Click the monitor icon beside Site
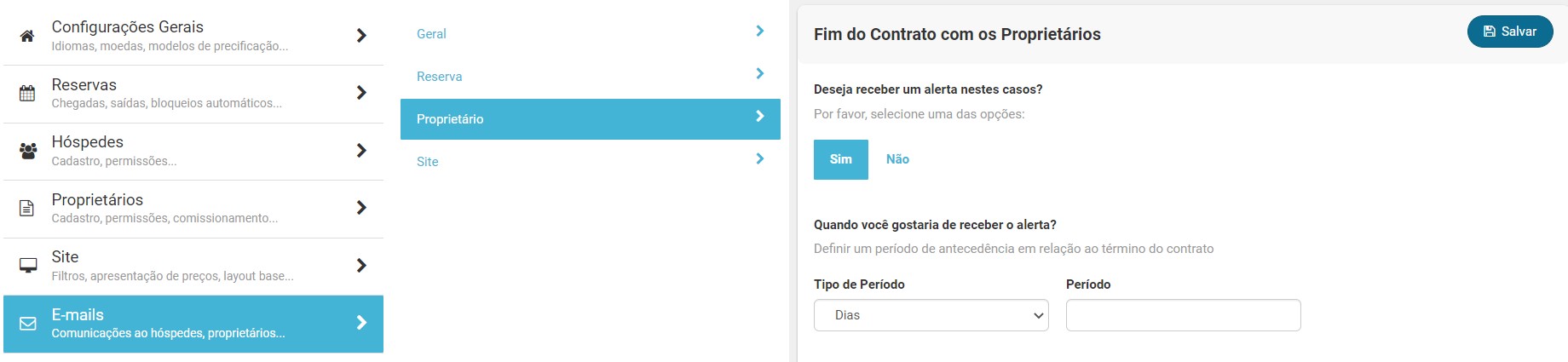Screen dimensions: 1568x362 [x=27, y=266]
